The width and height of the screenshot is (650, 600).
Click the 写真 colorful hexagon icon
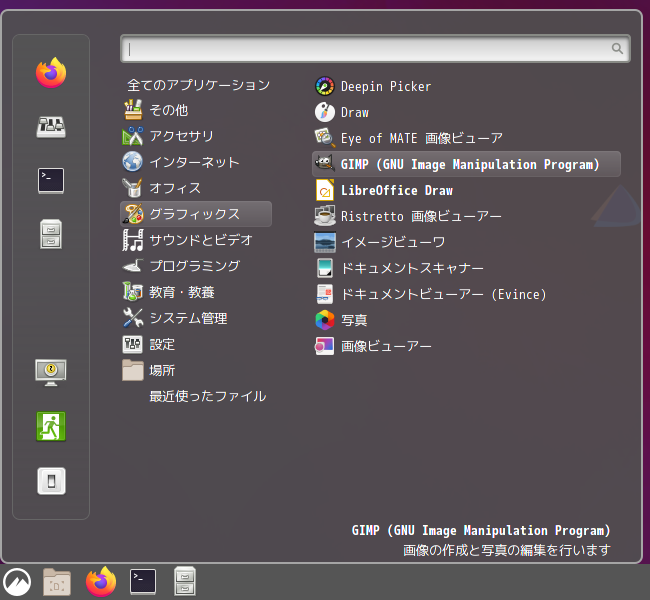coord(325,320)
